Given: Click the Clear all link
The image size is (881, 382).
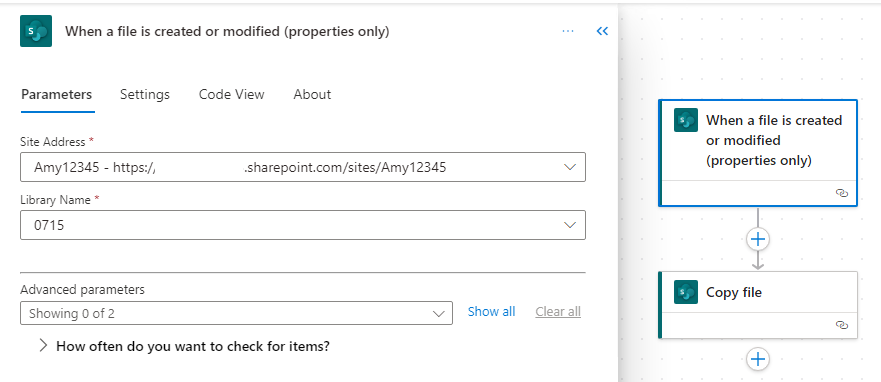Looking at the screenshot, I should coord(558,312).
